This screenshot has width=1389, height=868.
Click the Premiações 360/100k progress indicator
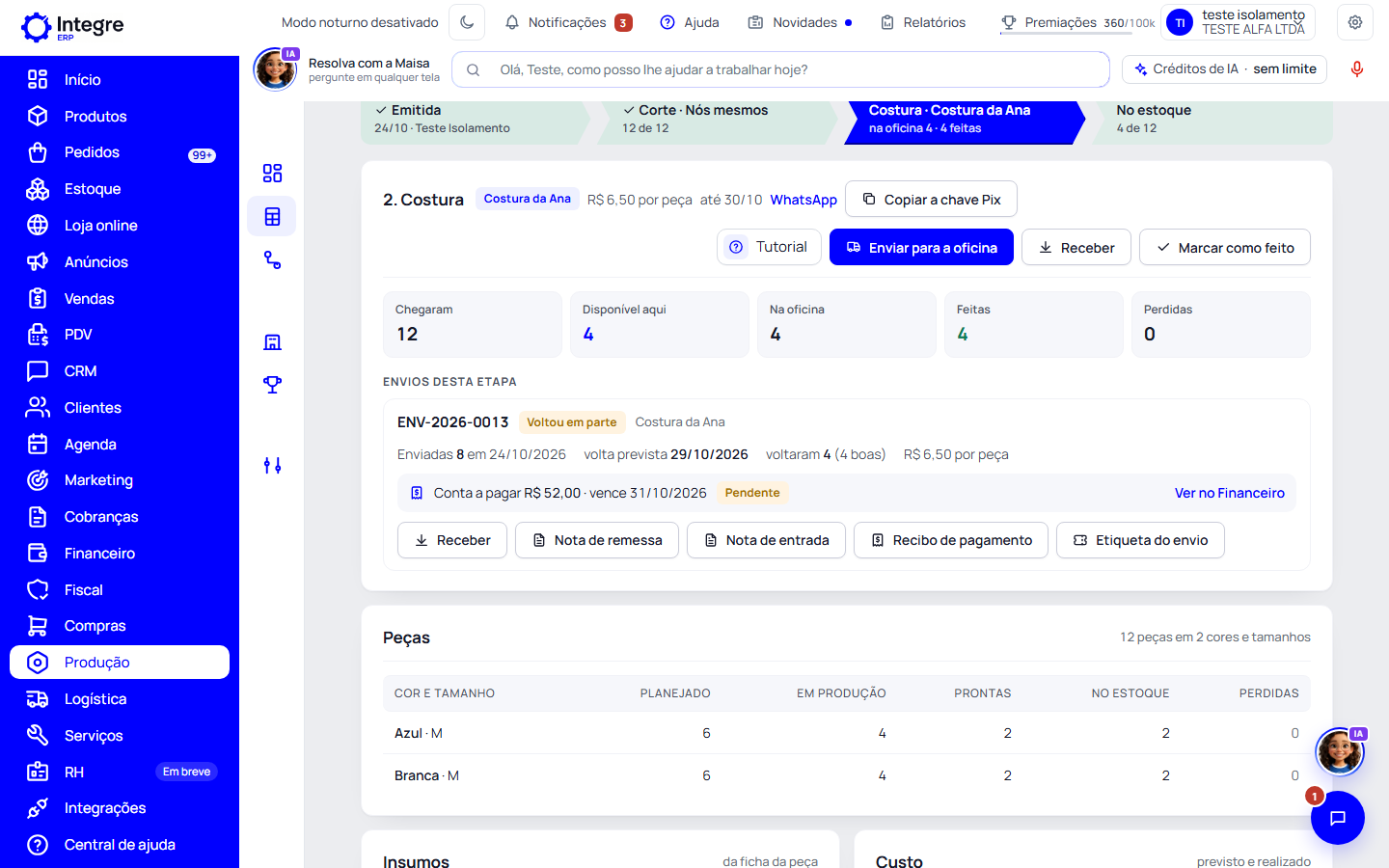1077,22
